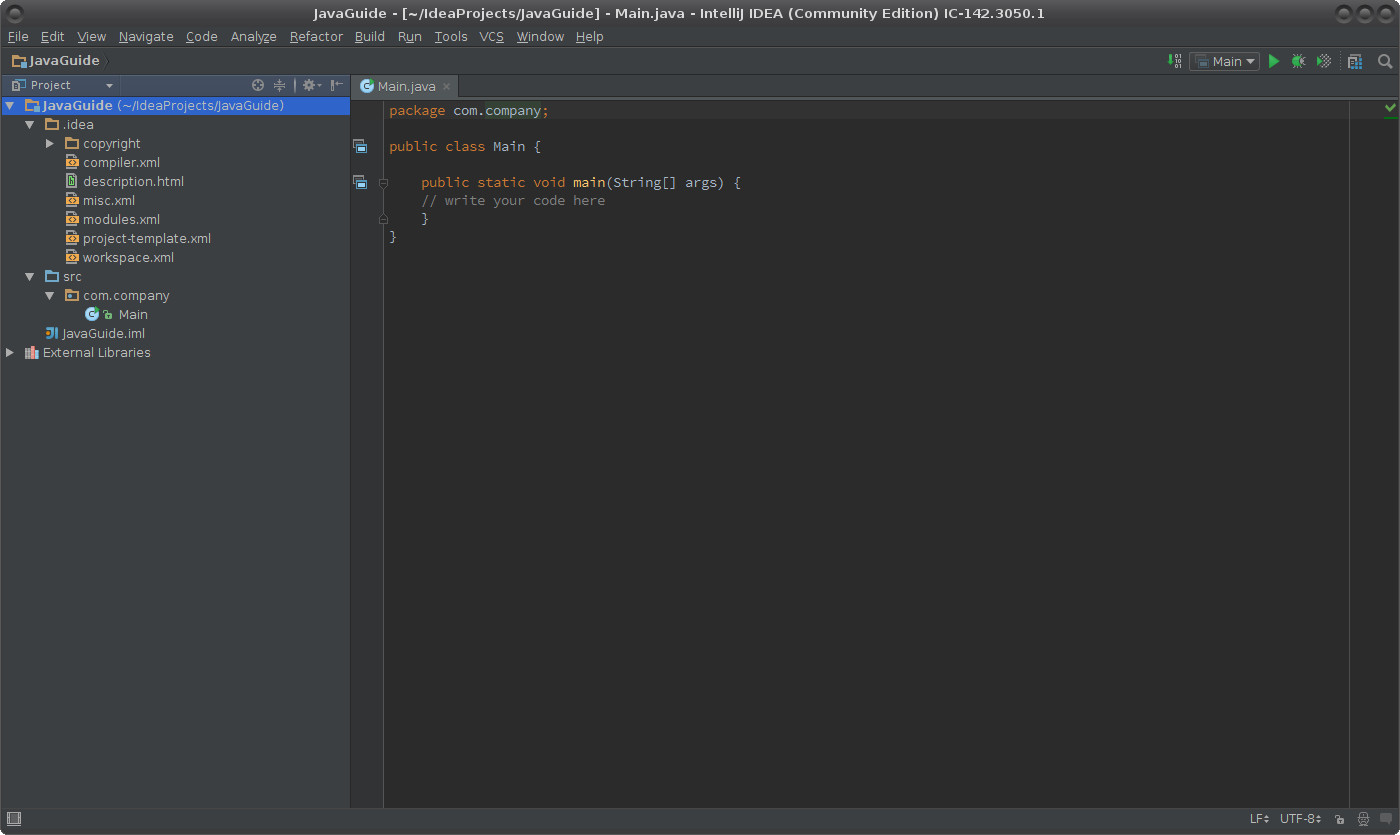This screenshot has height=835, width=1400.
Task: Collapse All in Project panel toolbar
Action: pyautogui.click(x=280, y=86)
